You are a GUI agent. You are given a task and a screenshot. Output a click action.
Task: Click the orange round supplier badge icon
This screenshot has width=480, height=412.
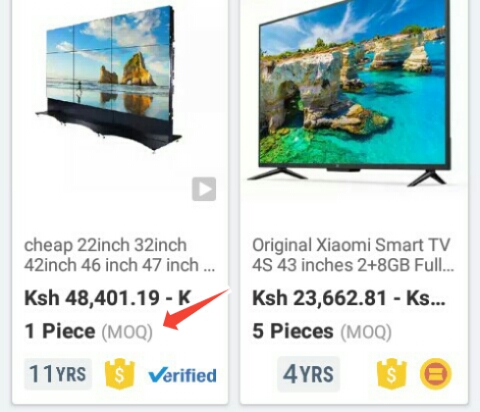pyautogui.click(x=436, y=374)
